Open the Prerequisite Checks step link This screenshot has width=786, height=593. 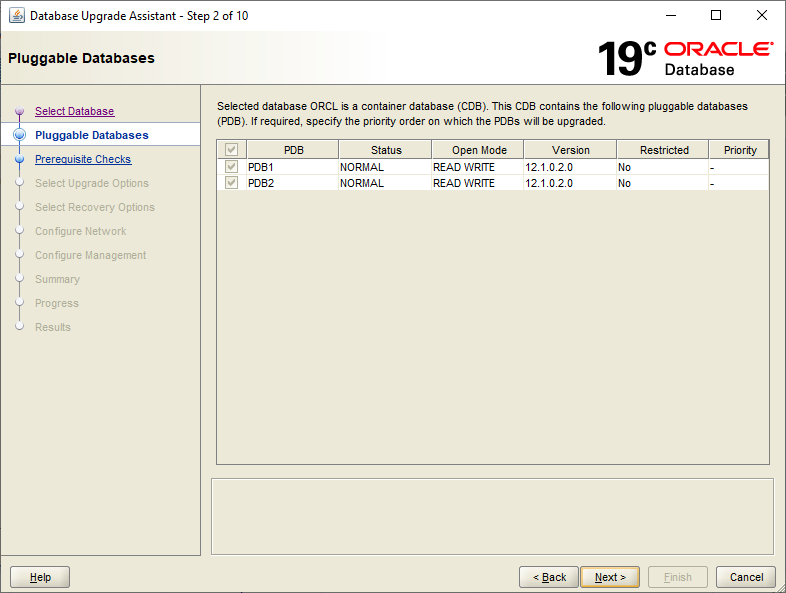click(x=83, y=159)
